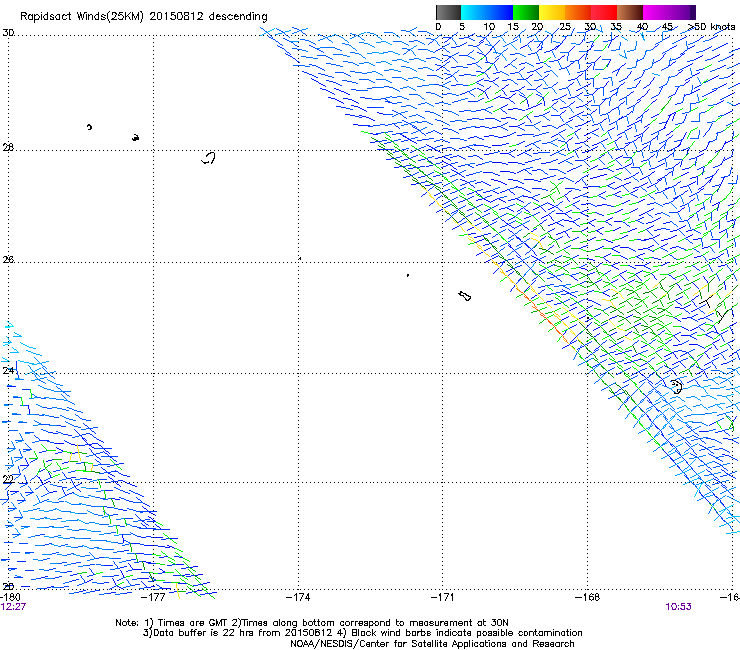Click the 'Rapidscat Winds(25KM) 20150812 descending' title

(143, 17)
